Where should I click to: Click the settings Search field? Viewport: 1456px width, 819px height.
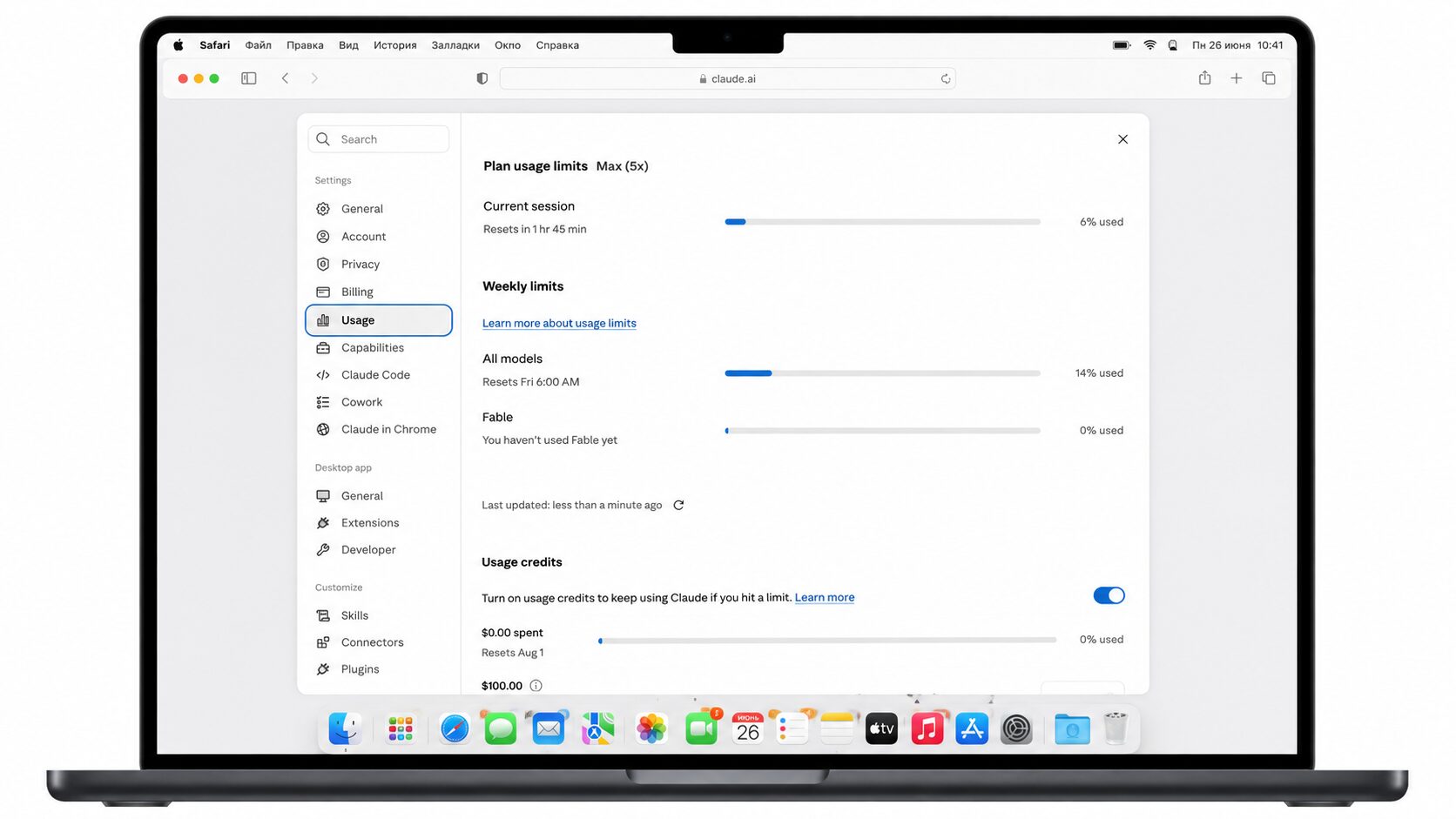pos(379,139)
